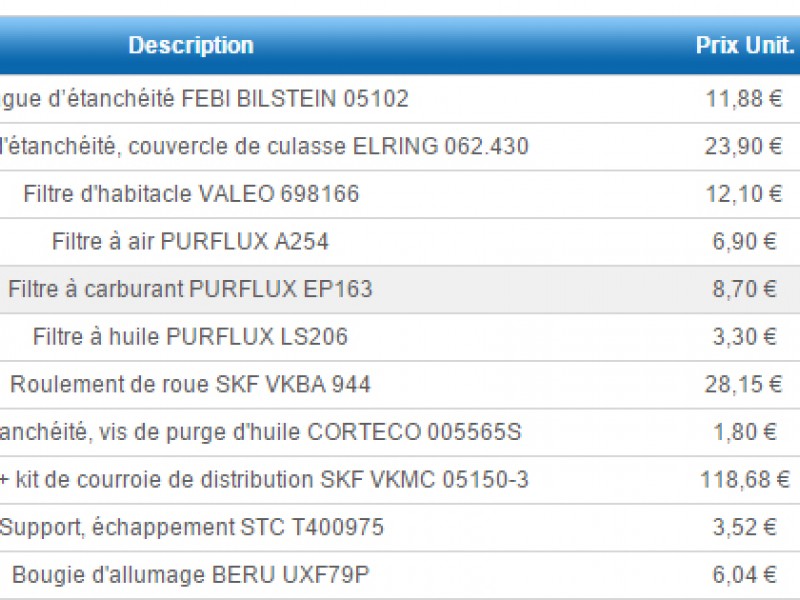This screenshot has width=800, height=600.
Task: Click the 6,04 € price cell
Action: pos(744,575)
